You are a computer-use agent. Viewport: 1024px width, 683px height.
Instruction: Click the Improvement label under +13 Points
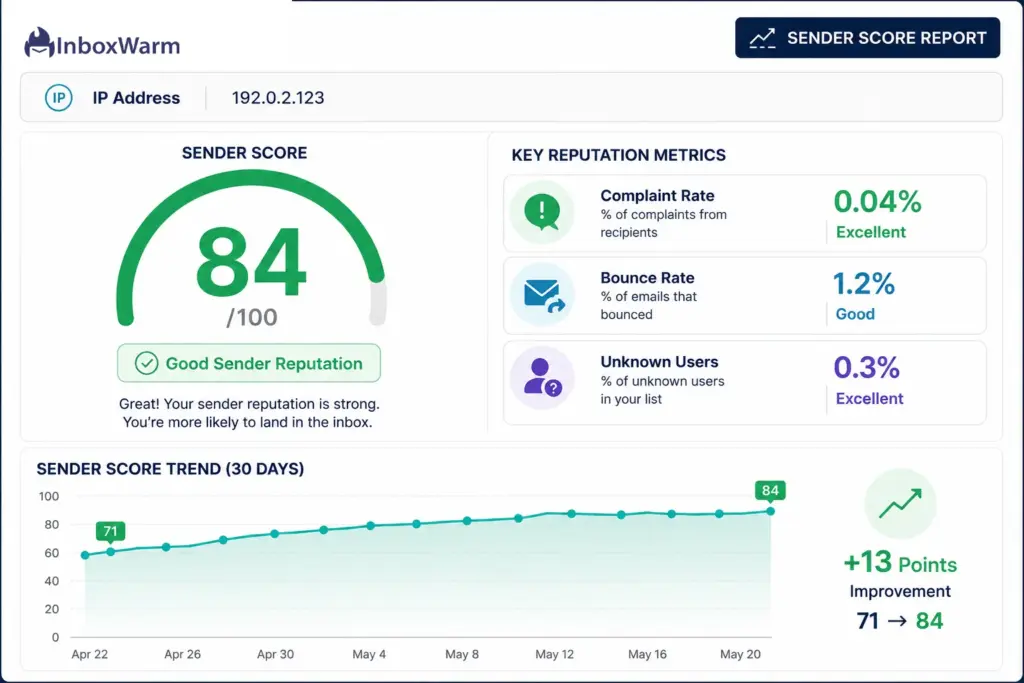pos(900,592)
